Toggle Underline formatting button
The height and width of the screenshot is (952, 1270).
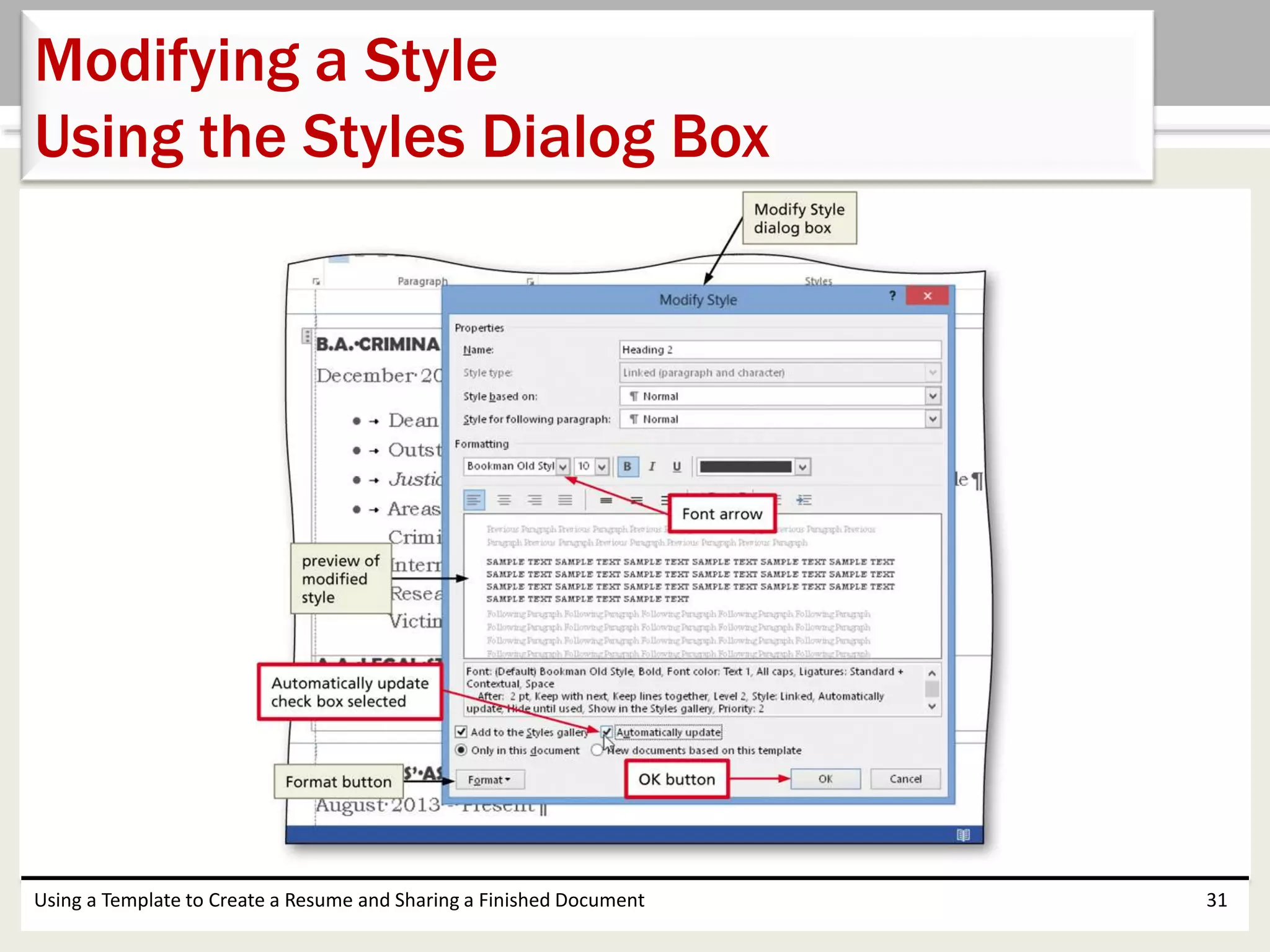pos(677,466)
